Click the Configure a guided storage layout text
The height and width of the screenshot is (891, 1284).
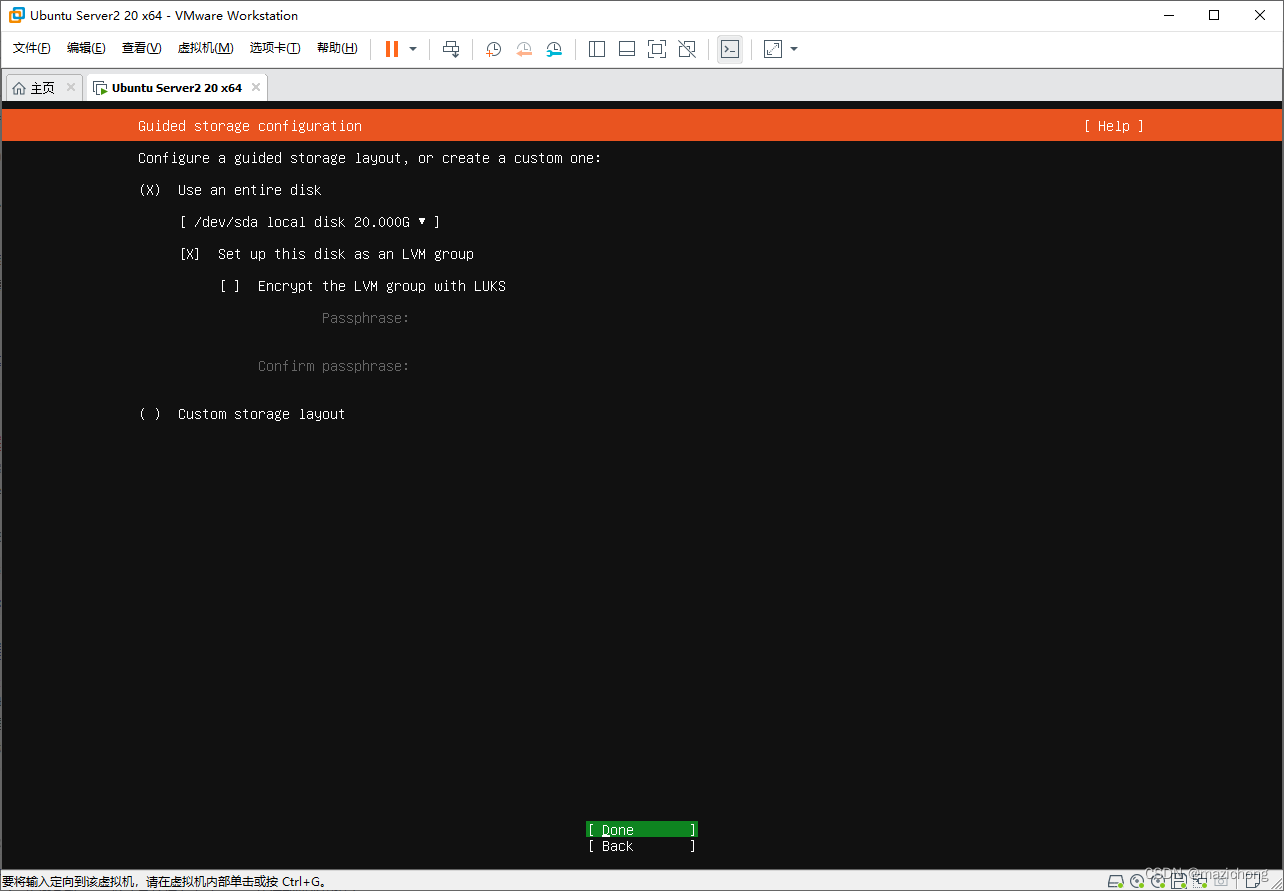370,158
